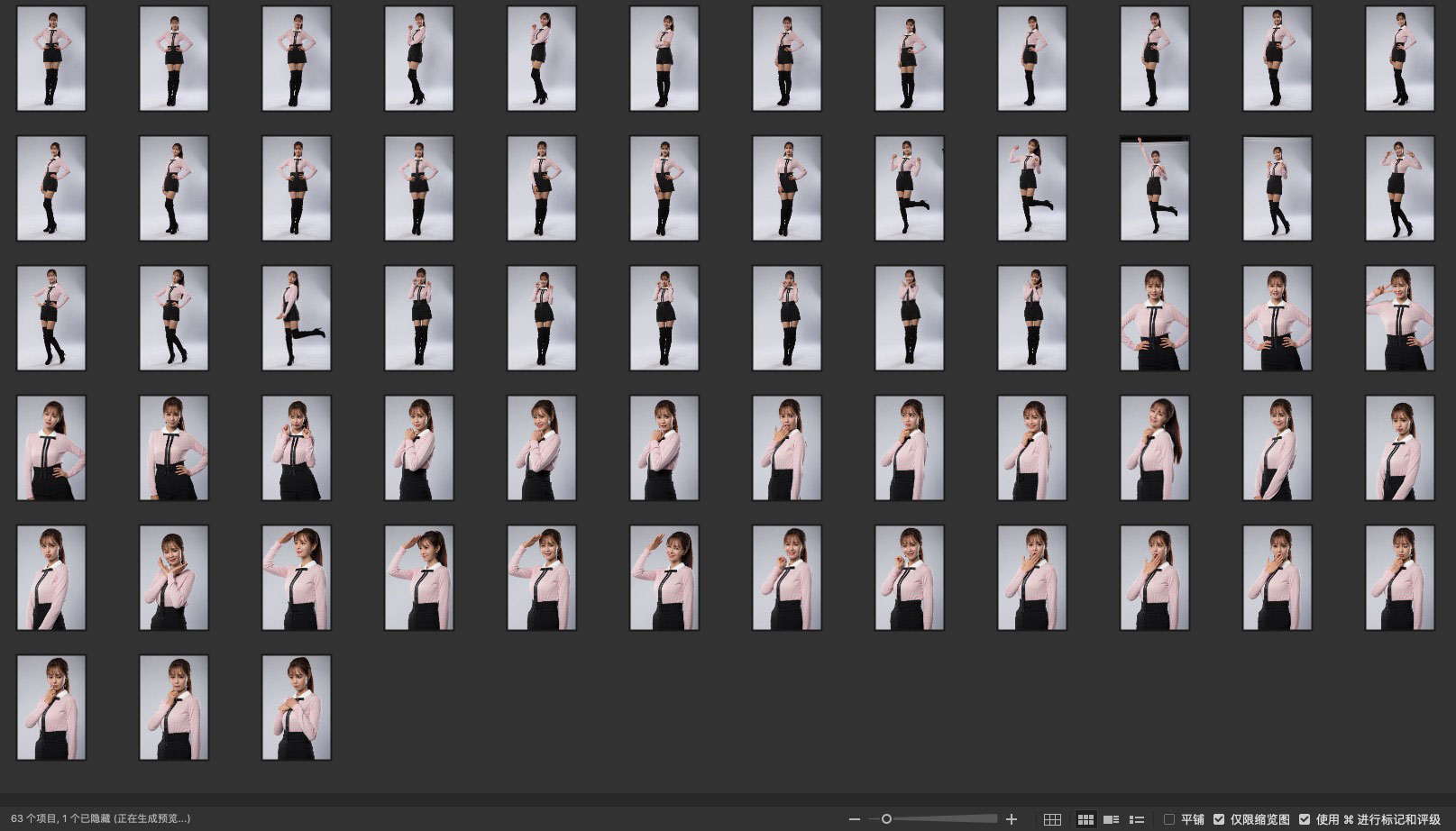Click the plus icon to enlarge thumbnails

coord(1012,819)
